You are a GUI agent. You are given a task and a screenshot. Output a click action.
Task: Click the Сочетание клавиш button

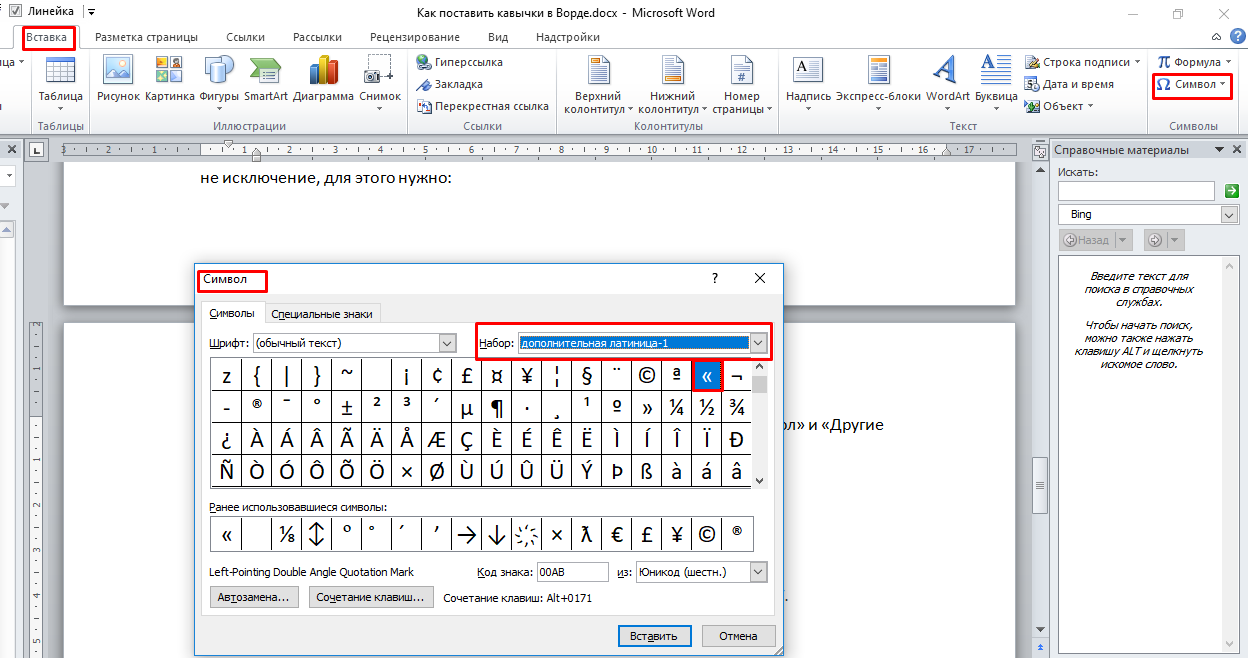pyautogui.click(x=371, y=598)
